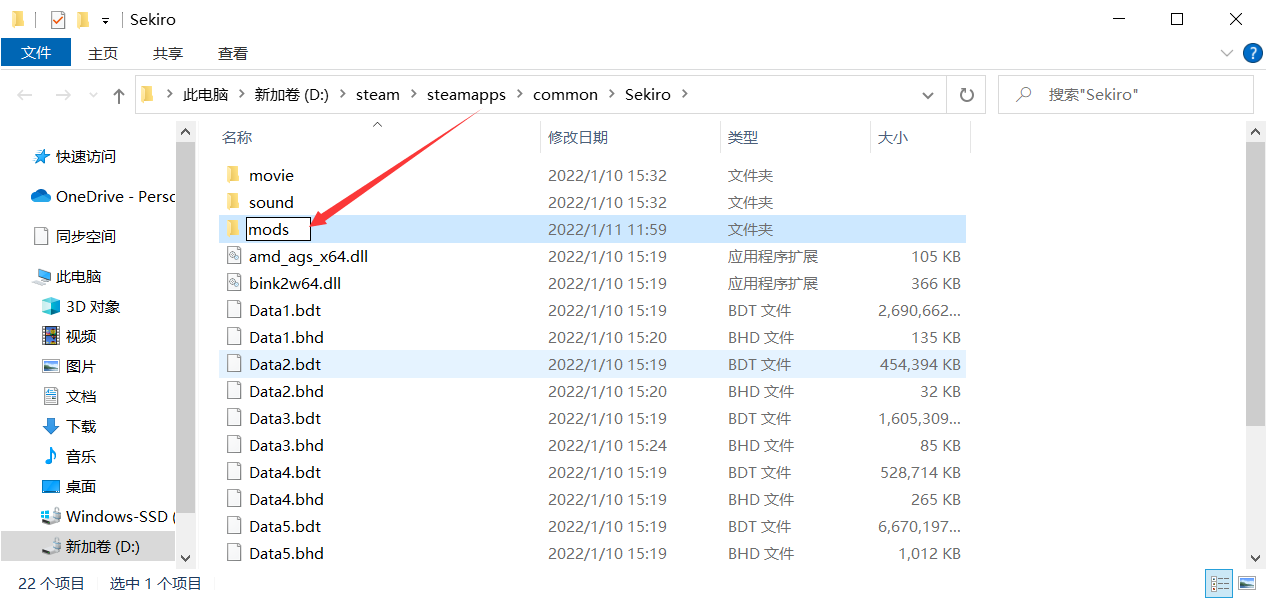
Task: Select the Data2.bhd file icon
Action: point(234,391)
